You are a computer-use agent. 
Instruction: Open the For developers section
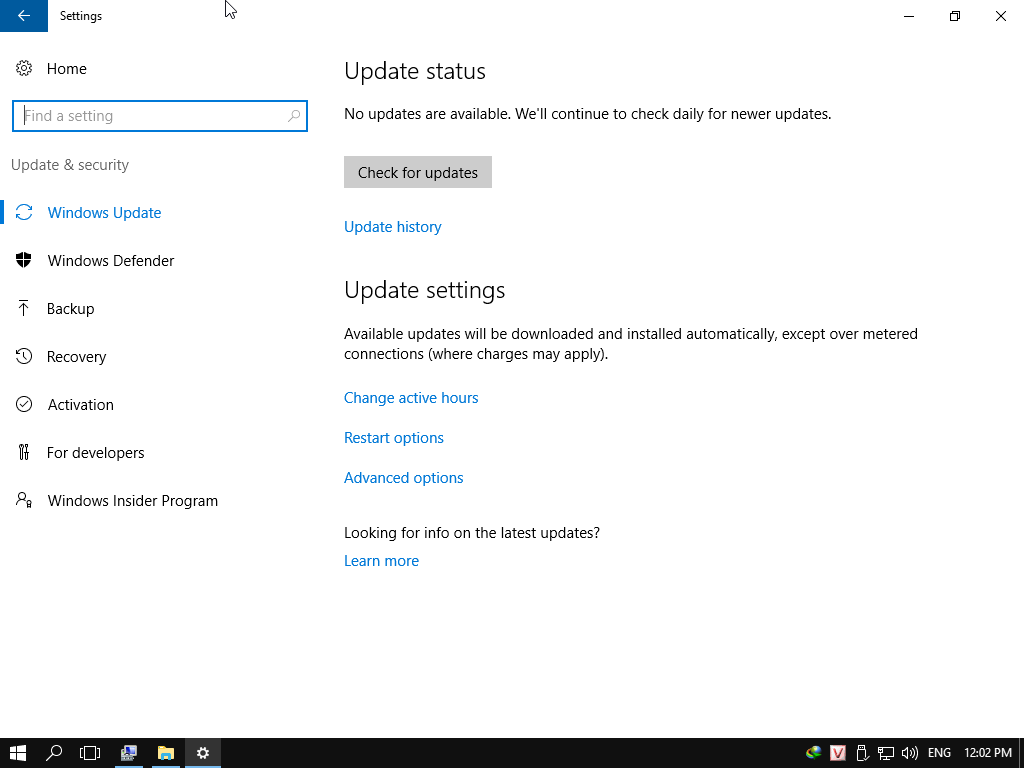click(x=95, y=453)
